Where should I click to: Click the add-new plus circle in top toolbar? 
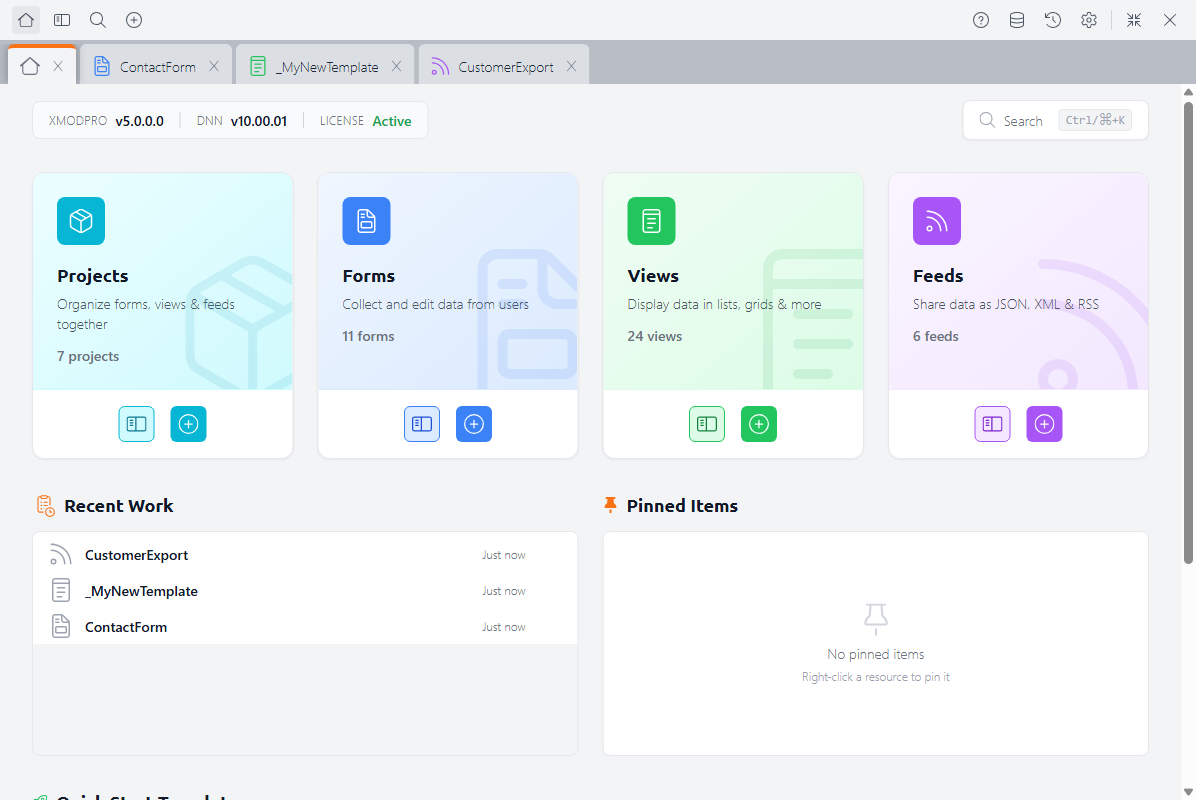coord(133,20)
